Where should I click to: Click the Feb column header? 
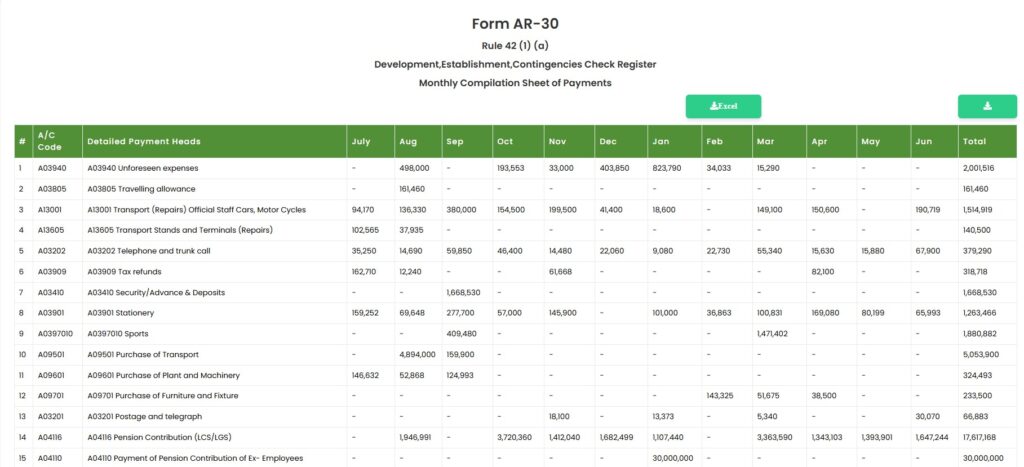[x=726, y=141]
